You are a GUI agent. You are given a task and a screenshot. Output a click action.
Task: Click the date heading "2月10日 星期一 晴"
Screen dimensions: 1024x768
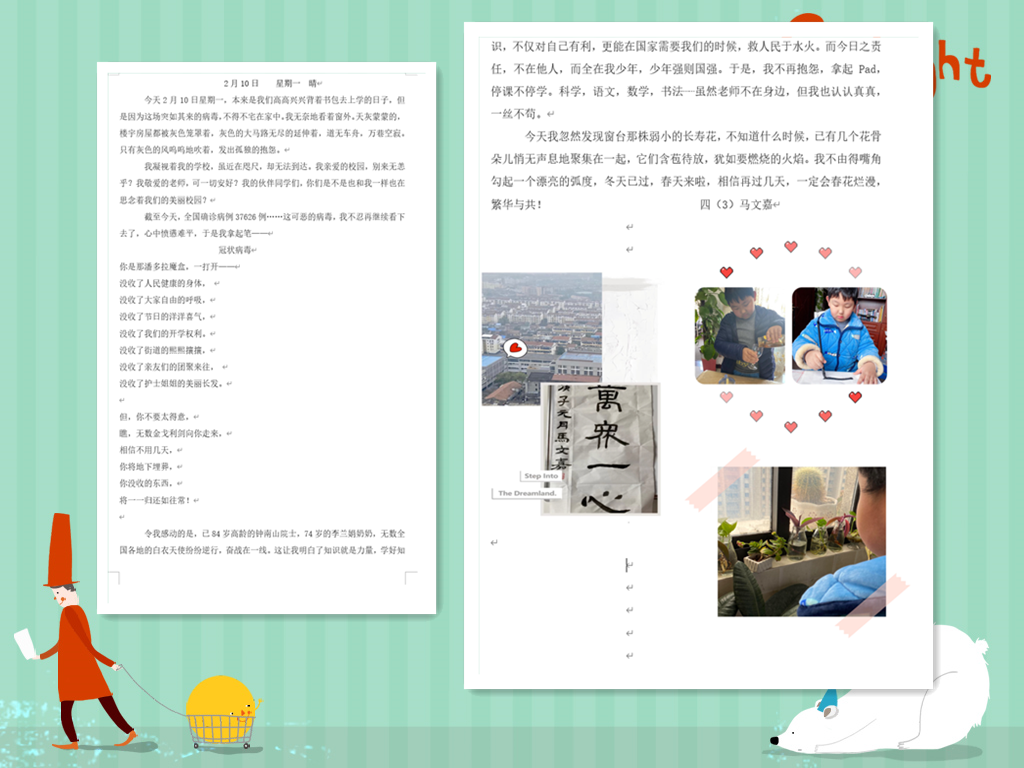click(270, 84)
